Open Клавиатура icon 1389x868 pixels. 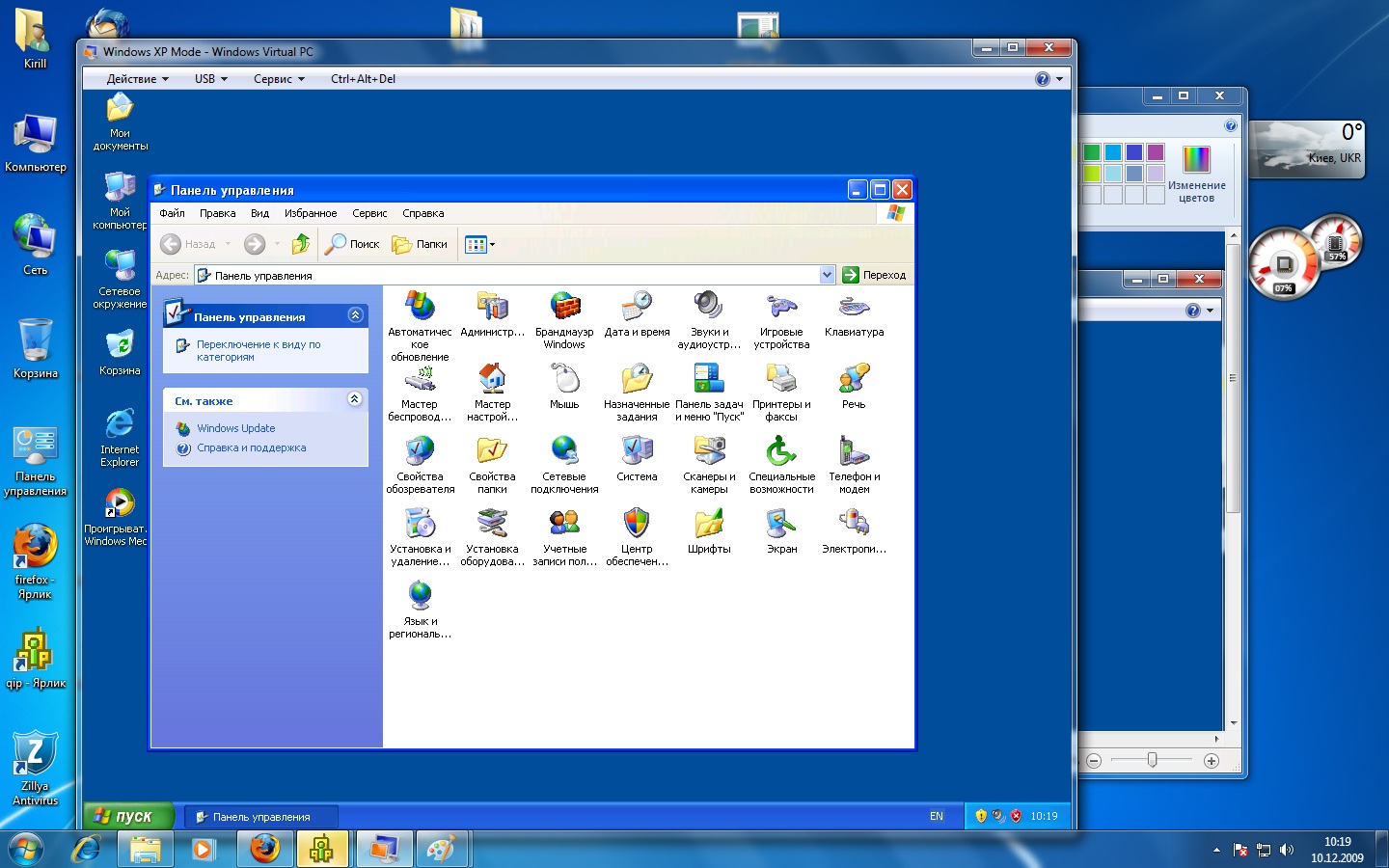pos(854,314)
